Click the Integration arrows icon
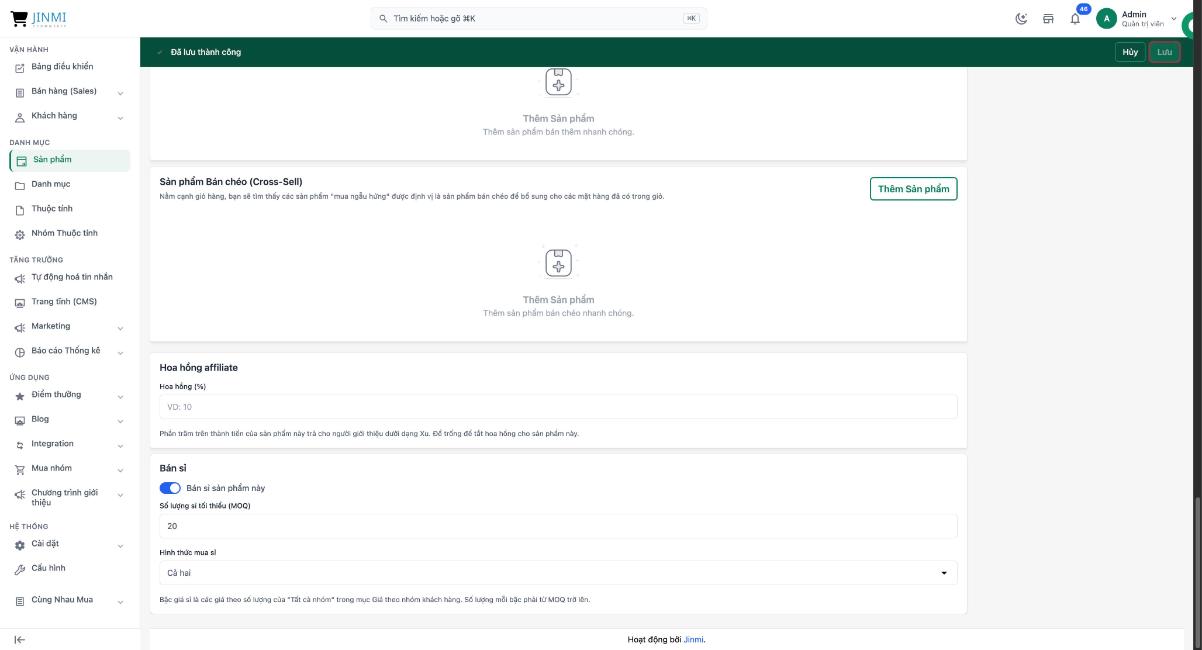Screen dimensions: 1202x650 [19, 445]
